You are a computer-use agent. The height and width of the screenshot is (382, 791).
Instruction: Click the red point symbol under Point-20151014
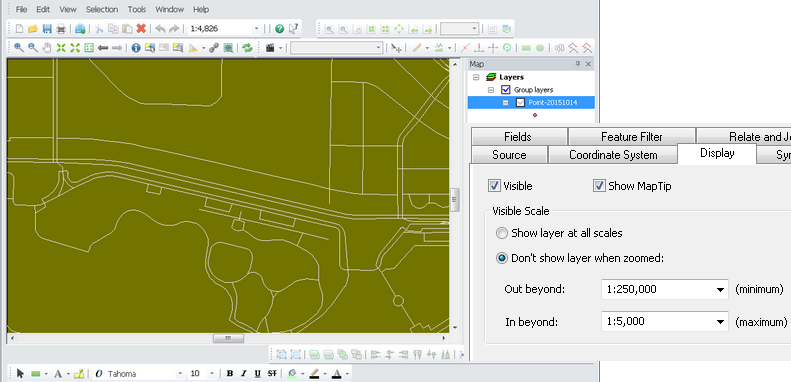point(535,115)
